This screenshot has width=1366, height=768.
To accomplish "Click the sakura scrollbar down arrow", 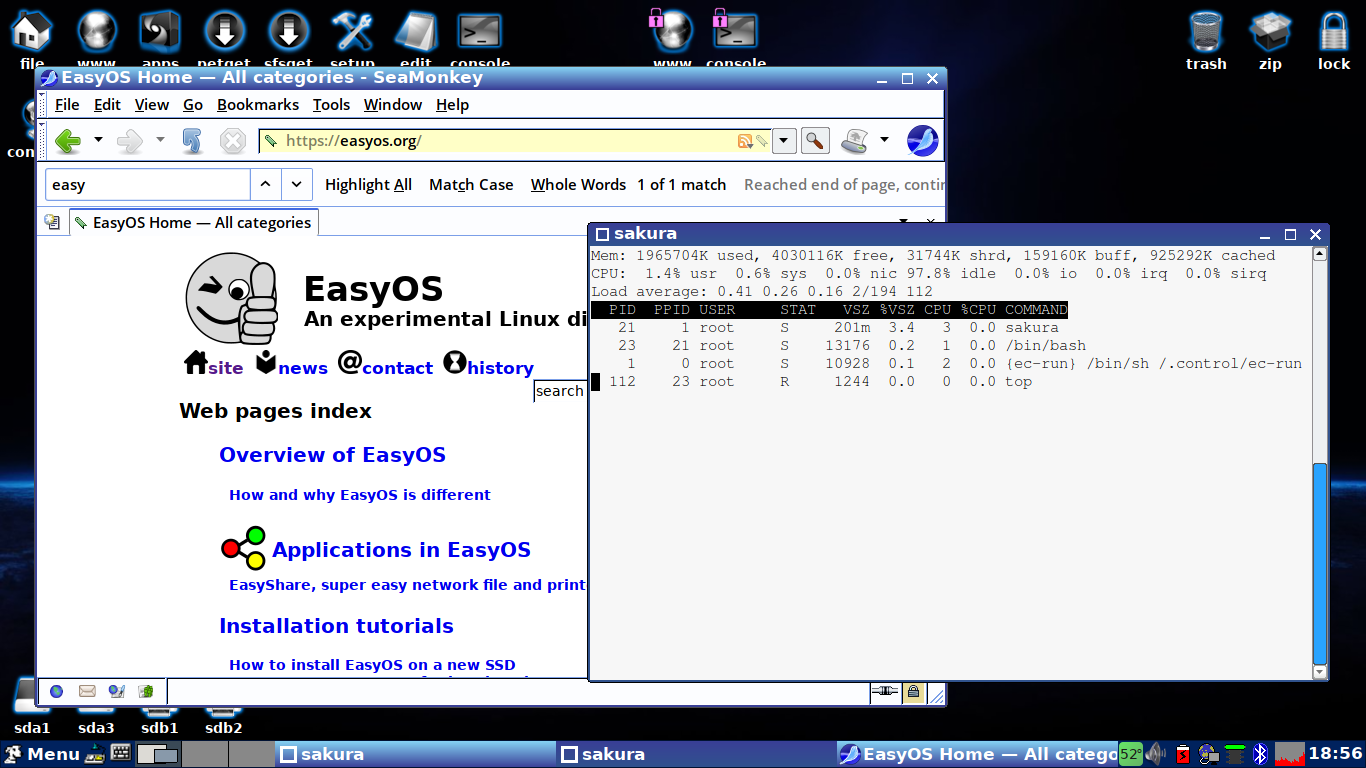I will (x=1320, y=672).
